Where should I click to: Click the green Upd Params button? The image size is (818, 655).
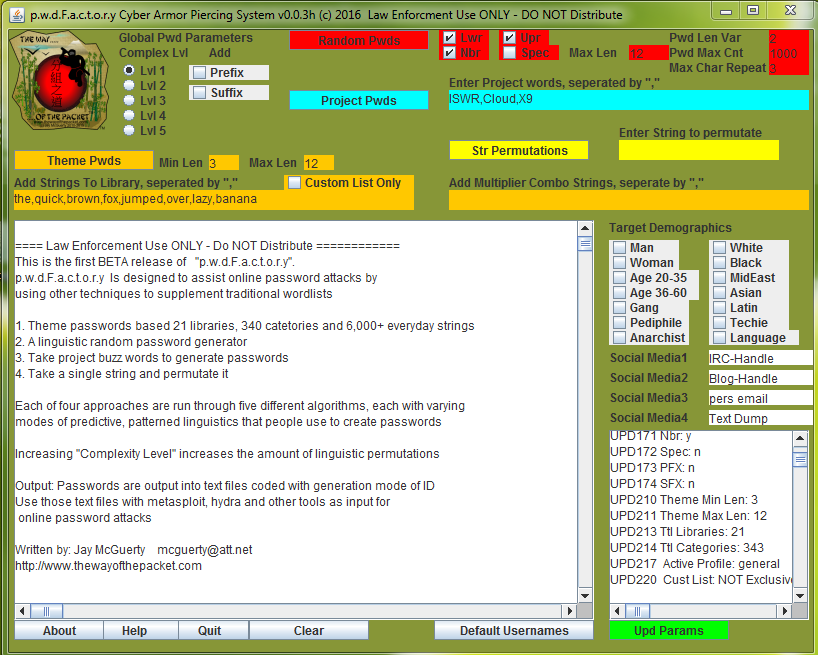pyautogui.click(x=668, y=631)
